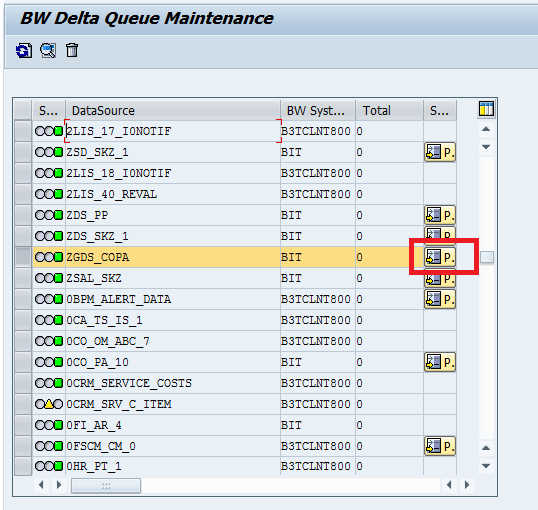Viewport: 538px width, 510px height.
Task: Select row marker for 0FI_AR_4
Action: [x=23, y=425]
